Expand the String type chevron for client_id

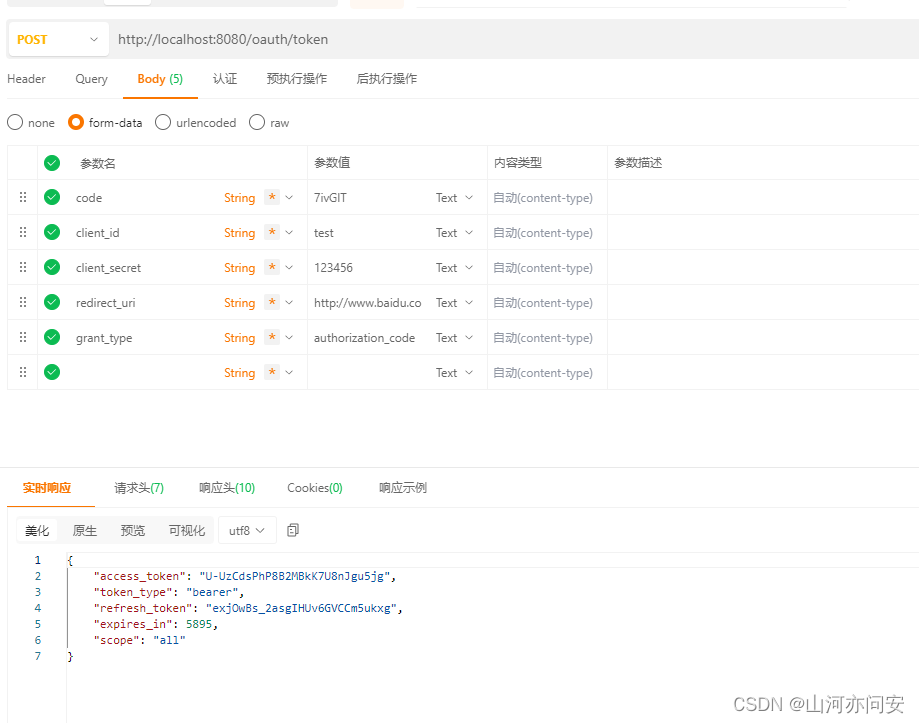pos(289,233)
